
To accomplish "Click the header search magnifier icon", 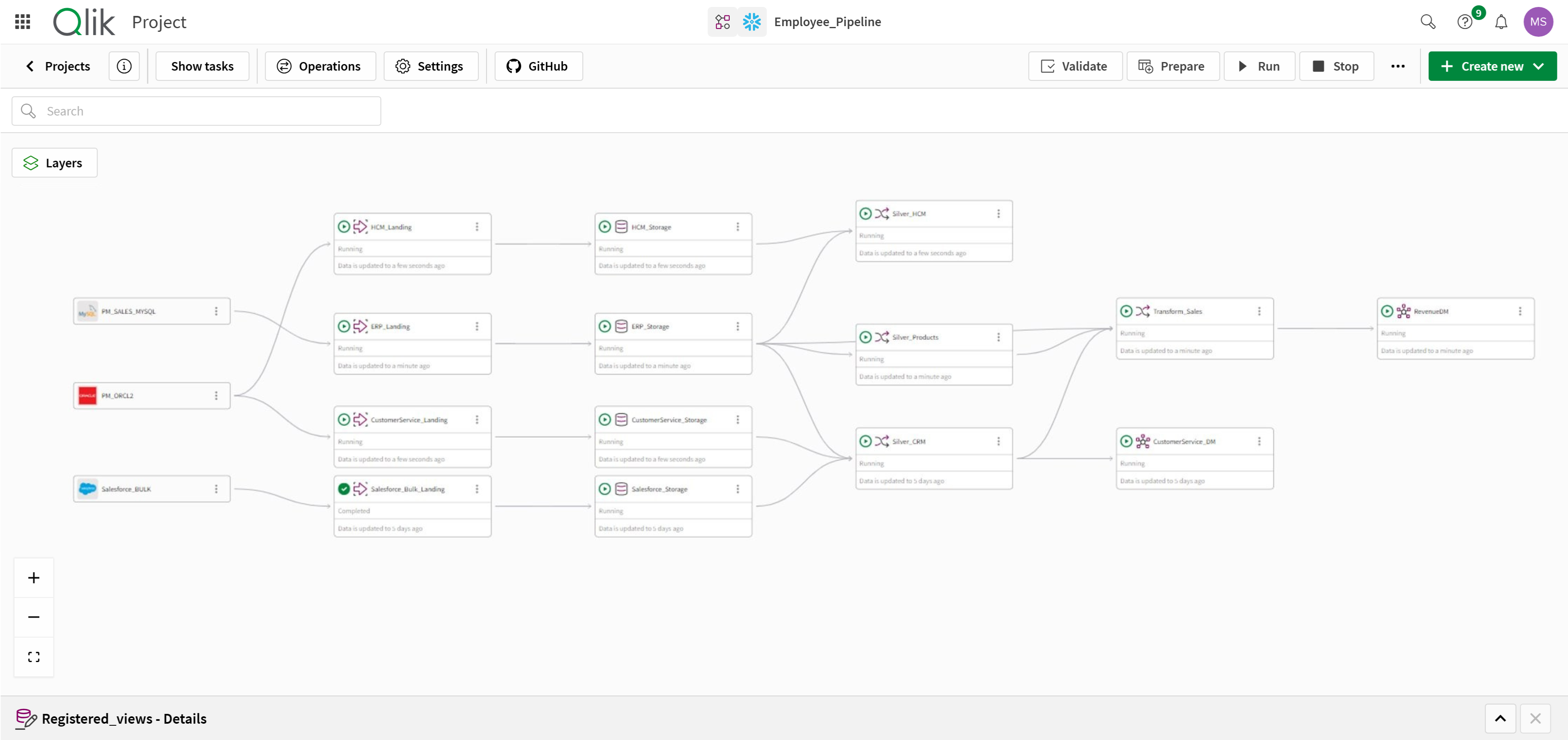I will 1427,22.
